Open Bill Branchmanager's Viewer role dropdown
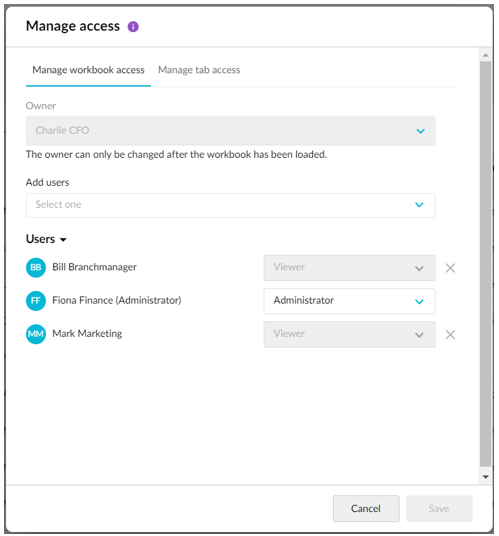This screenshot has height=536, width=499. pos(349,268)
